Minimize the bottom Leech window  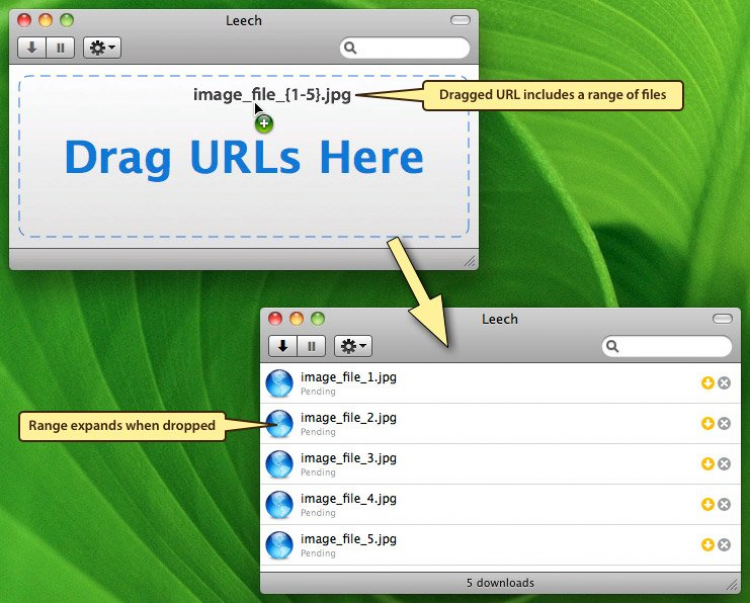pos(297,318)
